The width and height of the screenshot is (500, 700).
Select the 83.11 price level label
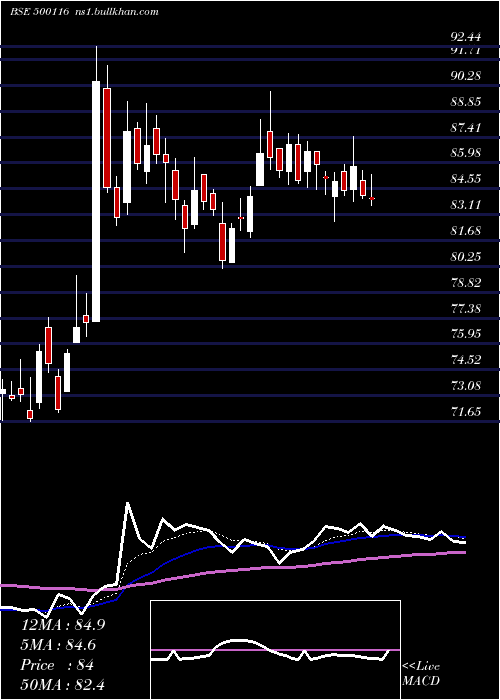(x=465, y=205)
